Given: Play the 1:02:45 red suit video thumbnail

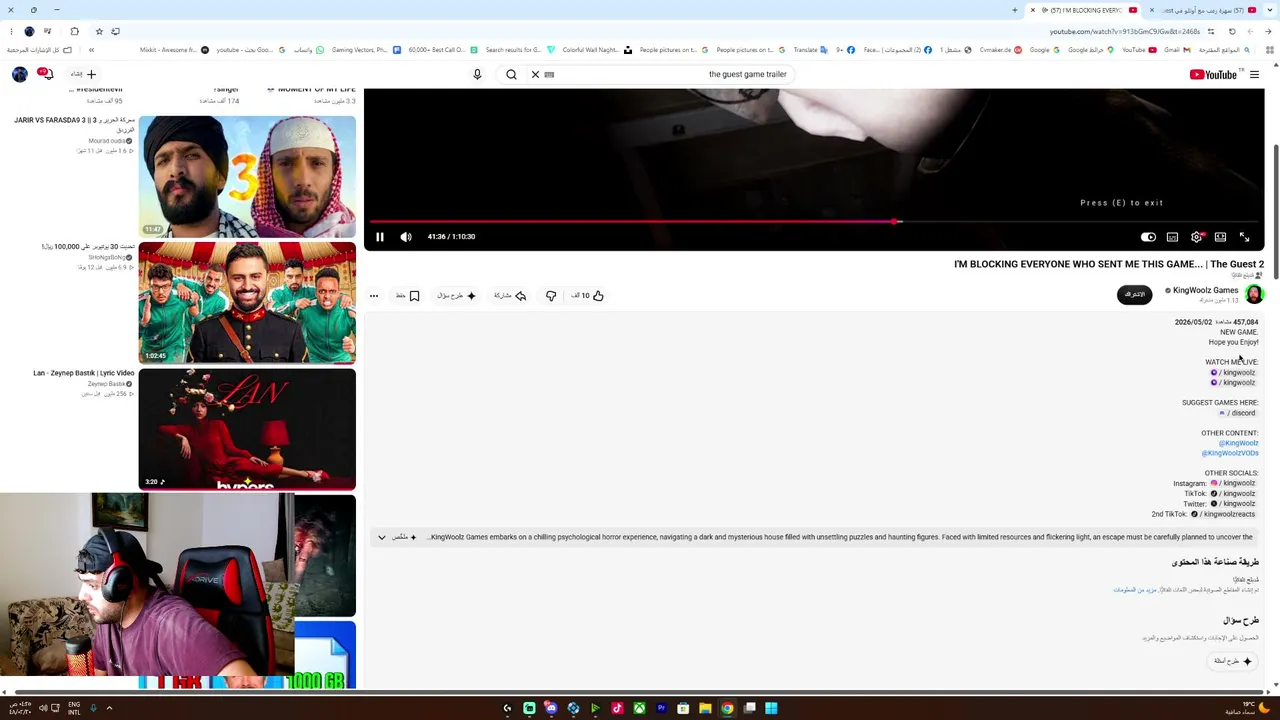Looking at the screenshot, I should tap(247, 303).
